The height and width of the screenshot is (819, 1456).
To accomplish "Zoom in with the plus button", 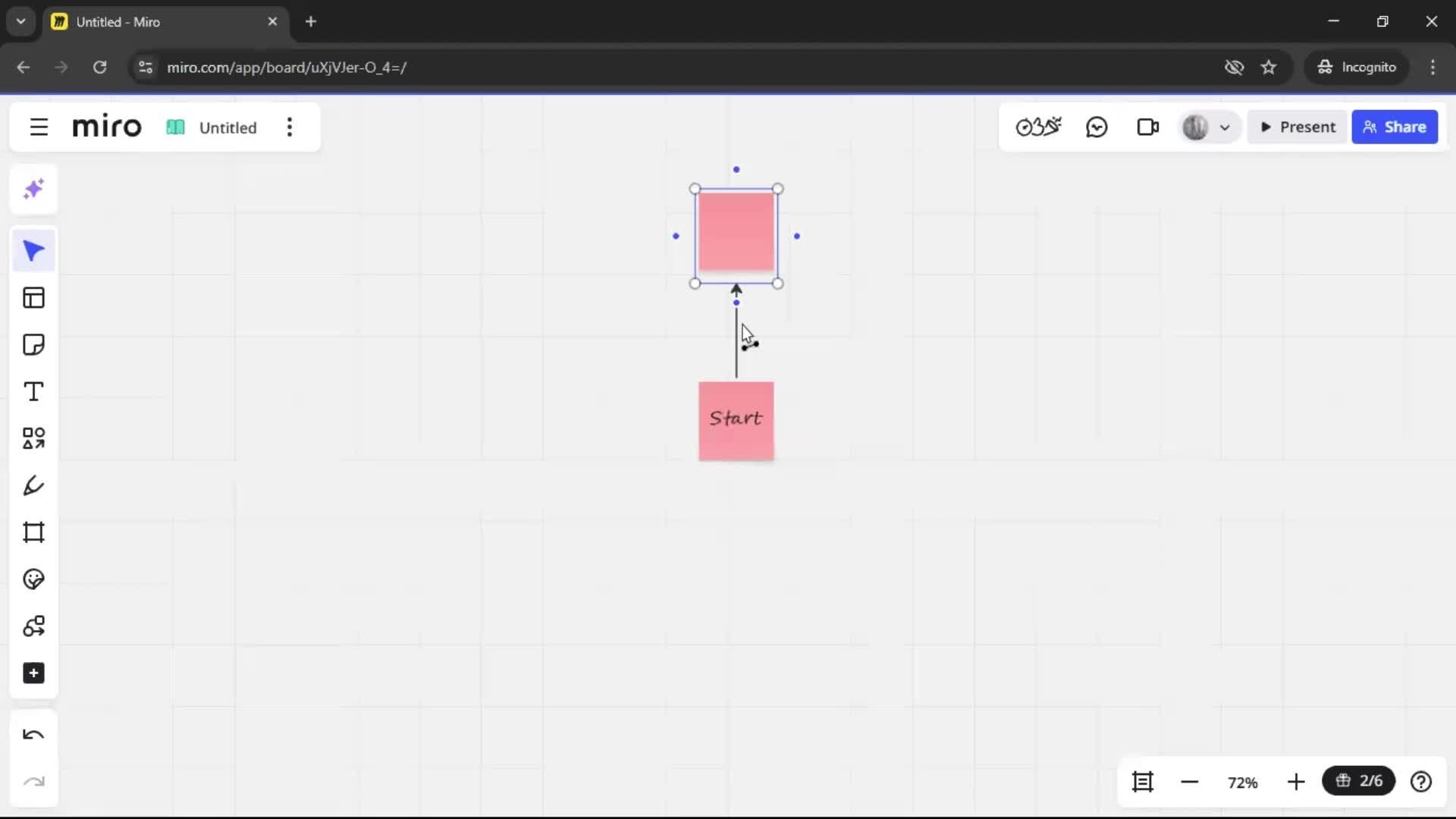I will (x=1296, y=782).
